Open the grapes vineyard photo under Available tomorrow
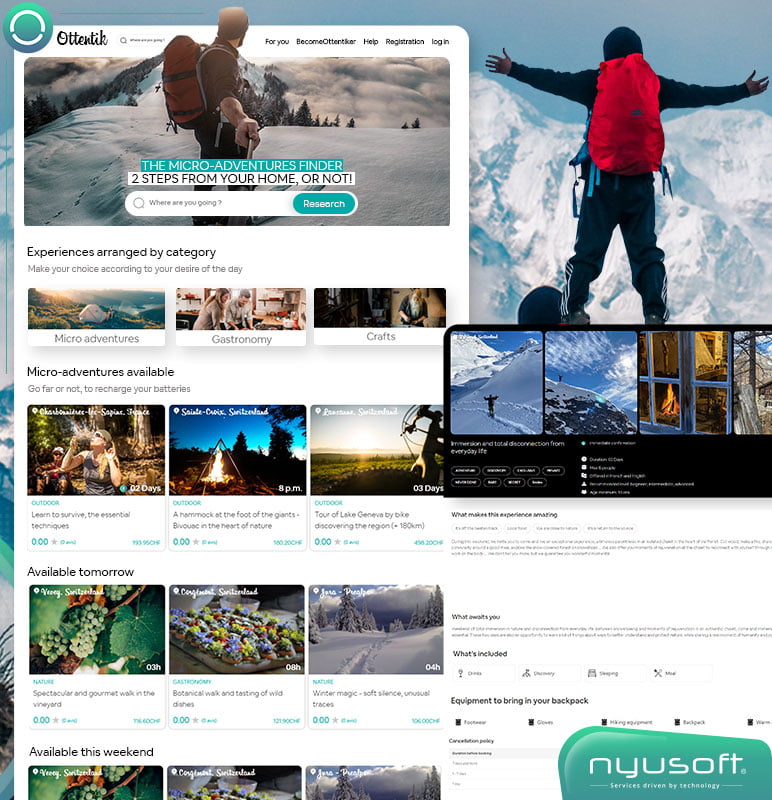The image size is (772, 800). [x=97, y=630]
